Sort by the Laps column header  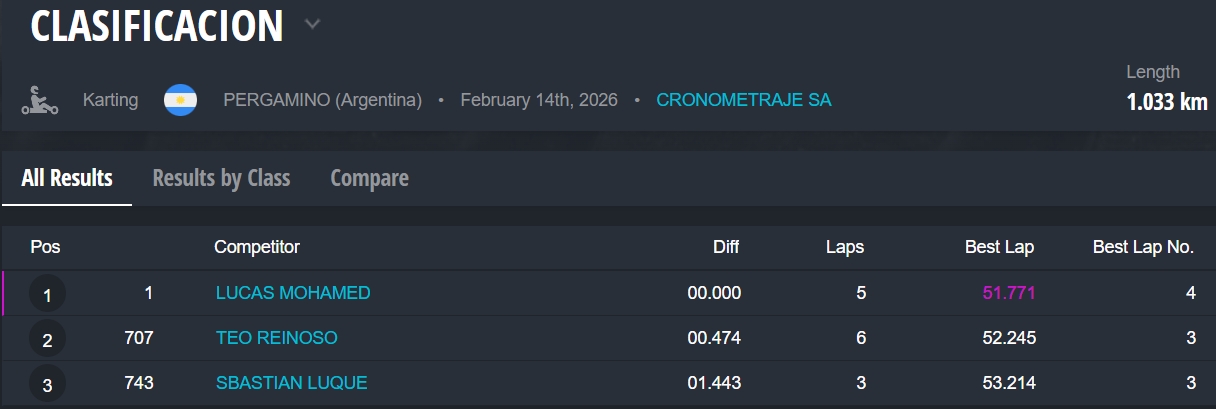[x=845, y=247]
